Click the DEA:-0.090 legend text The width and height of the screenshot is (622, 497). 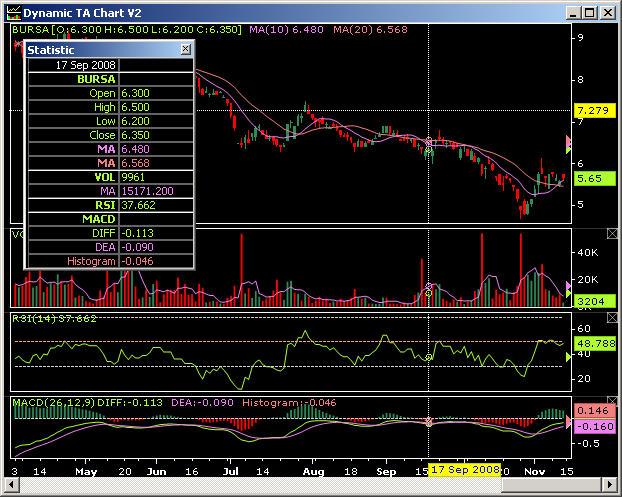(x=202, y=403)
